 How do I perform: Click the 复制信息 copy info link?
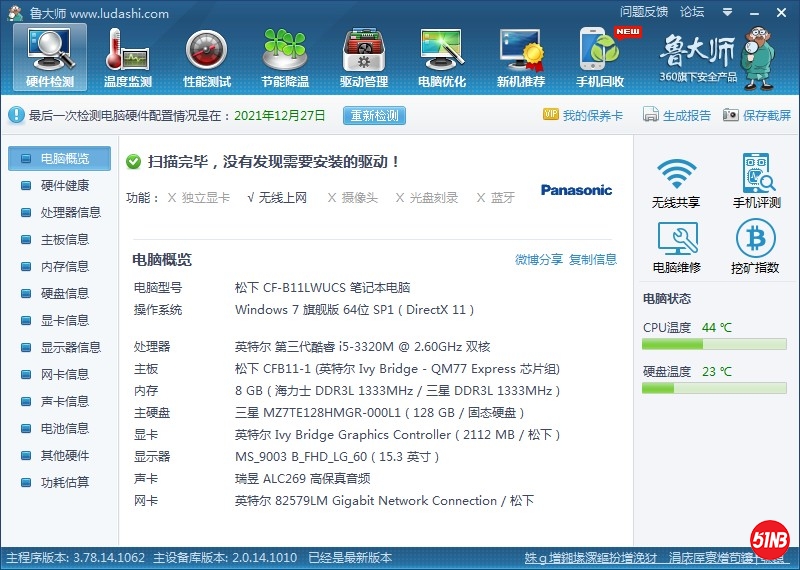coord(593,259)
